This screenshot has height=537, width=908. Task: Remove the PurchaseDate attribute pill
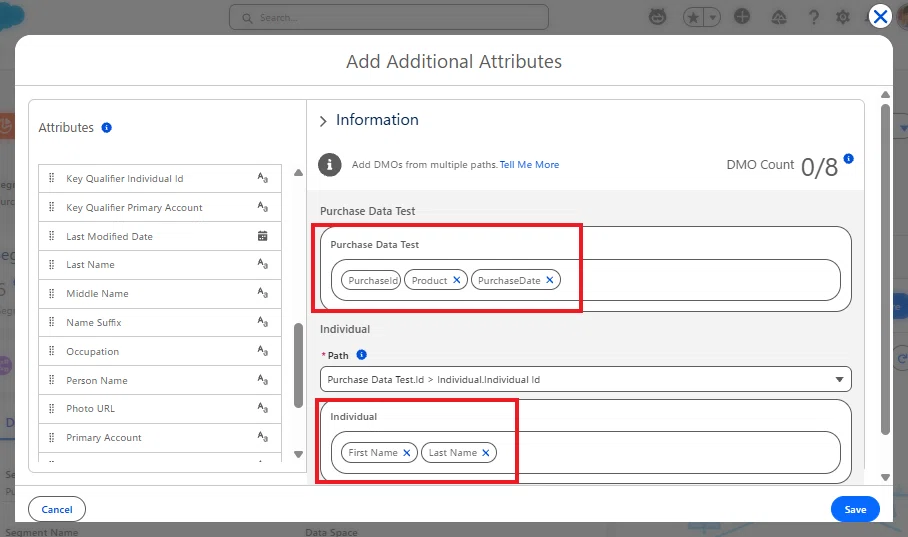(x=550, y=280)
